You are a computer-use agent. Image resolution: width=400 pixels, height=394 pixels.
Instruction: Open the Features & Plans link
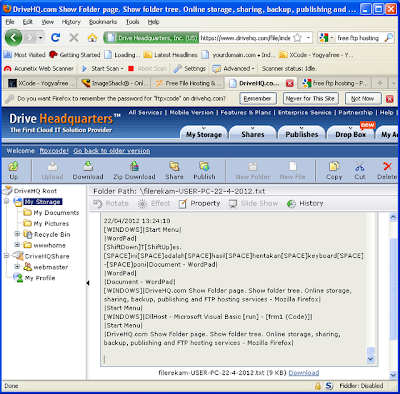click(x=246, y=113)
